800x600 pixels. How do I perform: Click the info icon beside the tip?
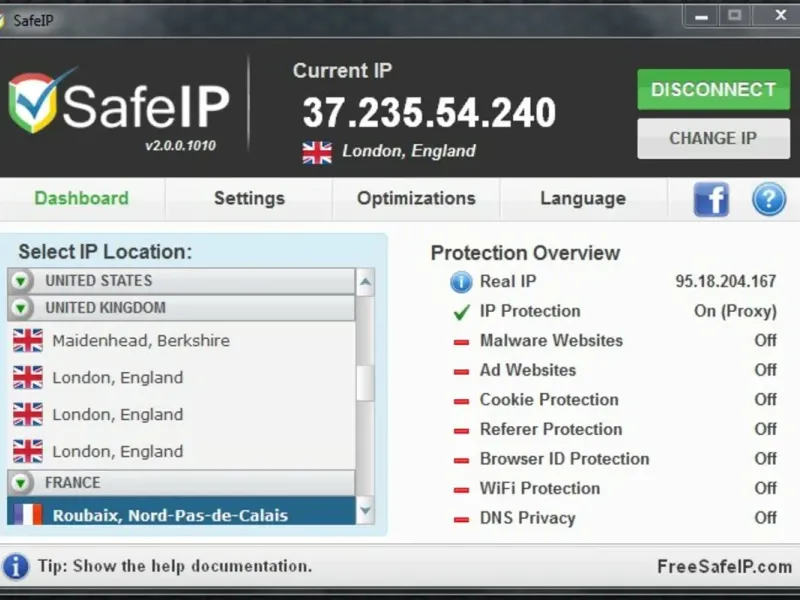[x=16, y=566]
